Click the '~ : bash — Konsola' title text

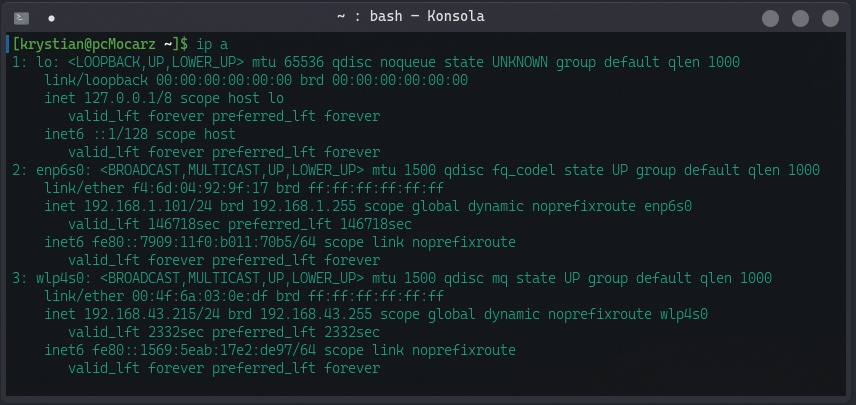(x=411, y=17)
